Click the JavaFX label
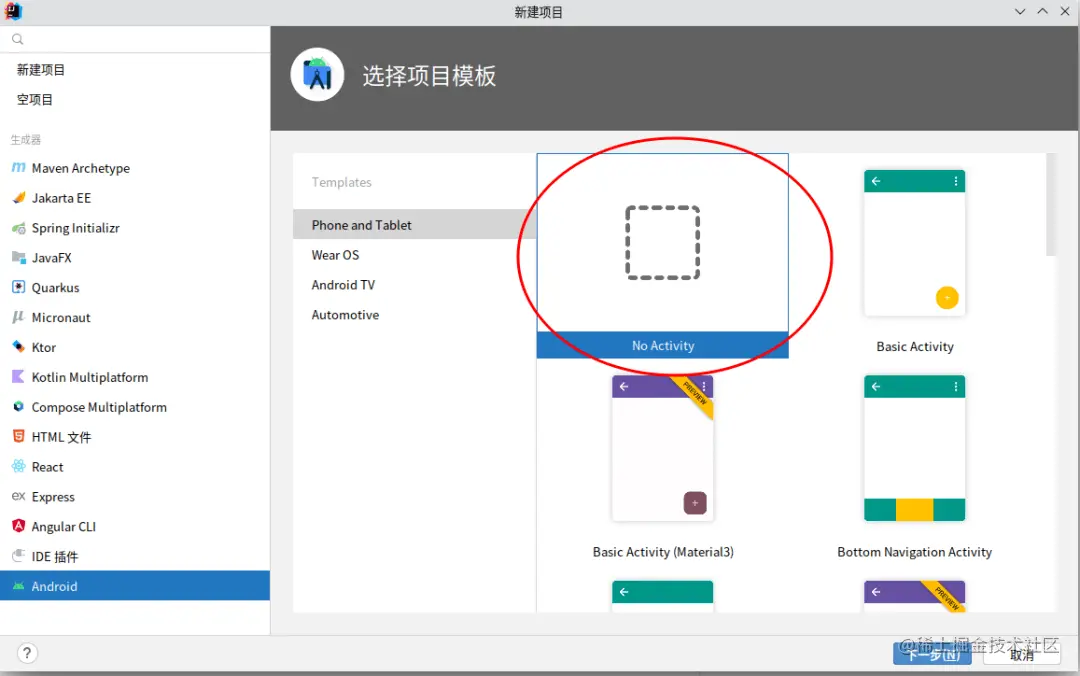Screen dimensions: 1080x676 [x=52, y=258]
